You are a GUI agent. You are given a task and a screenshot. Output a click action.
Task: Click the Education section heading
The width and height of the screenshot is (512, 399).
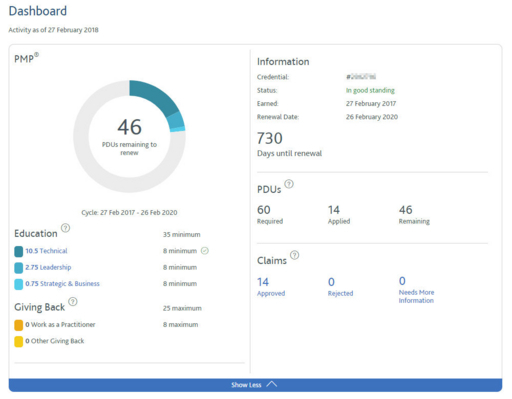point(36,233)
